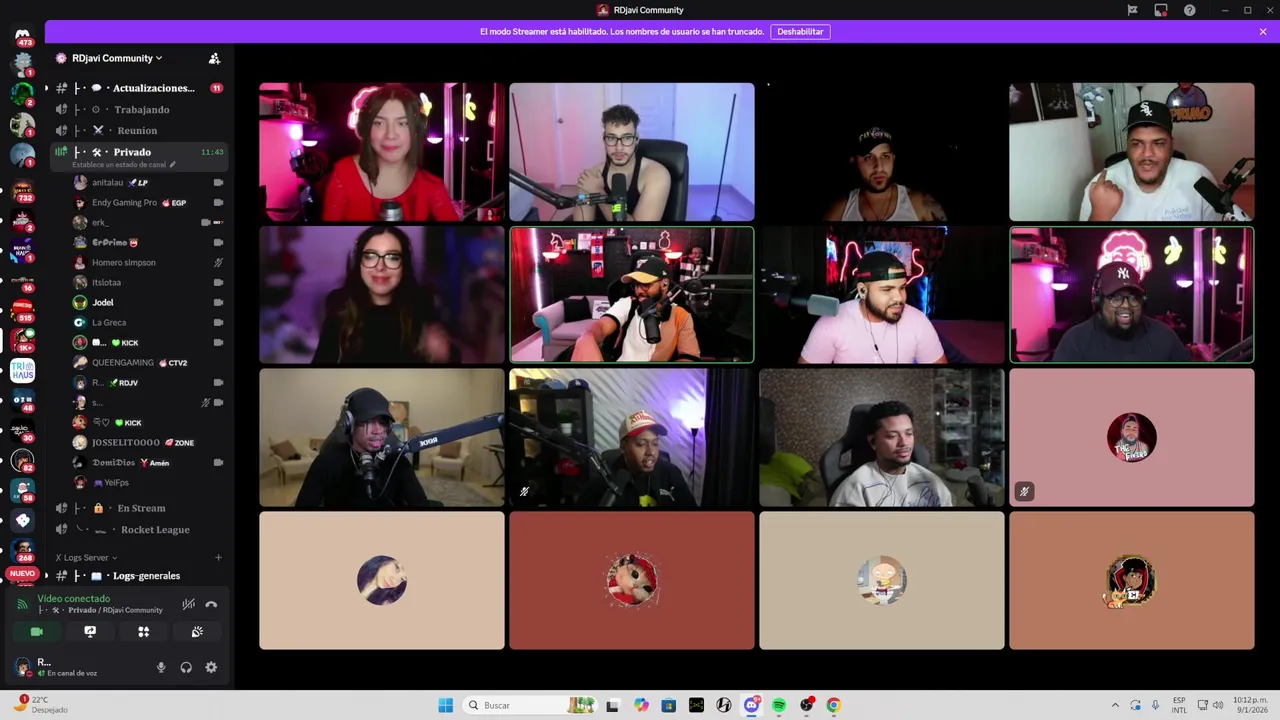This screenshot has width=1280, height=720.
Task: Select user anitalau in voice list
Action: (x=149, y=183)
